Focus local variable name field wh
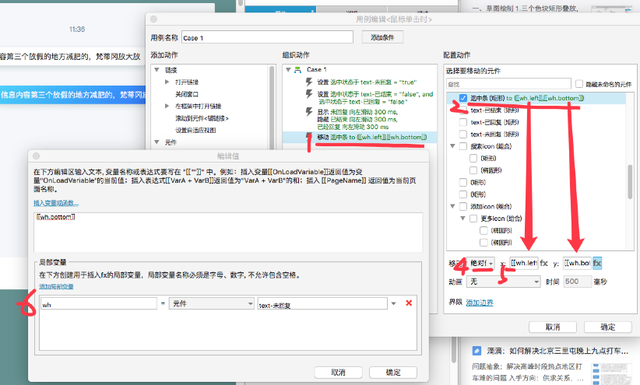Viewport: 640px width, 385px height. (98, 304)
